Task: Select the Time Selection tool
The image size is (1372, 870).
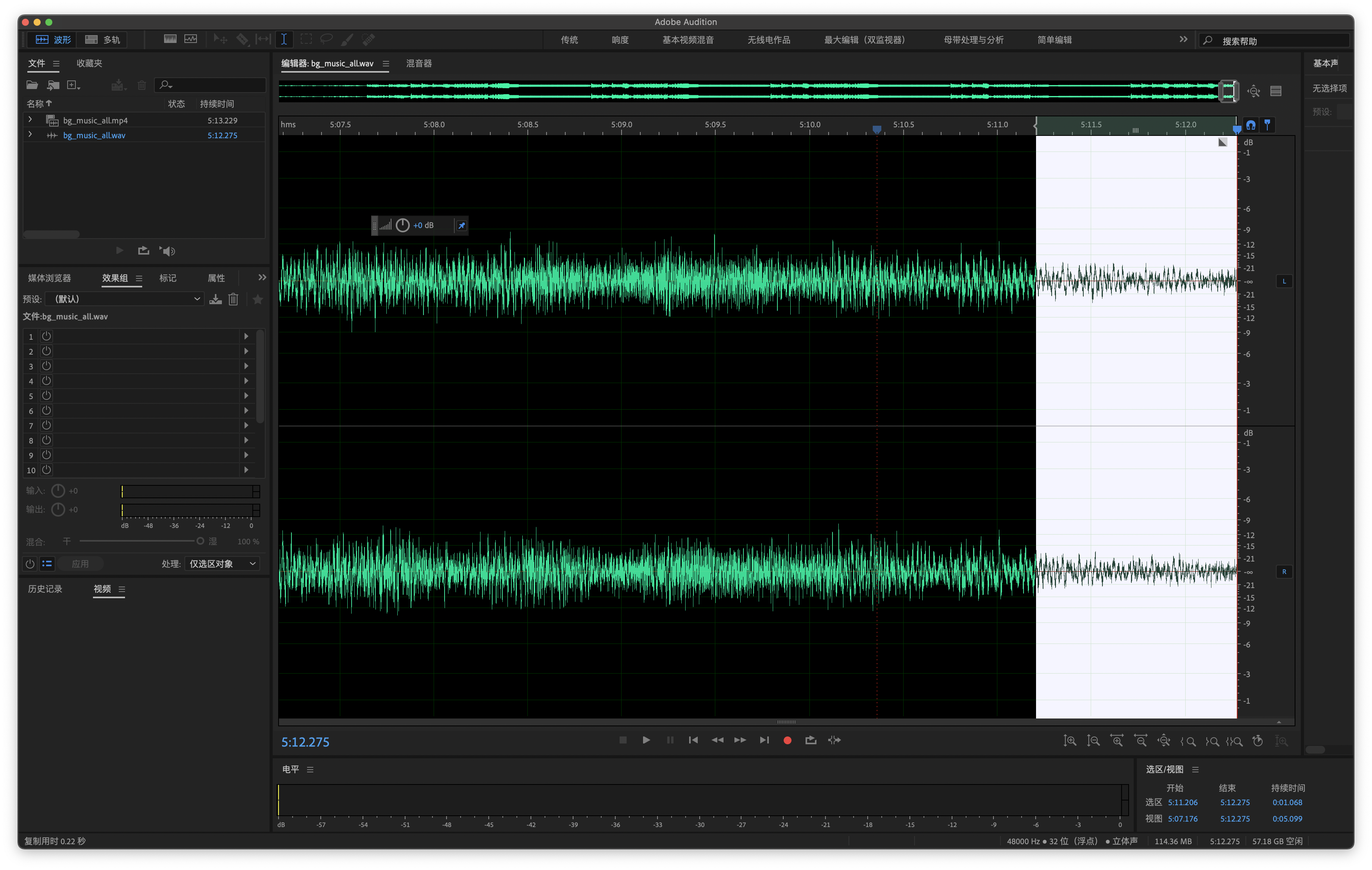Action: click(284, 39)
